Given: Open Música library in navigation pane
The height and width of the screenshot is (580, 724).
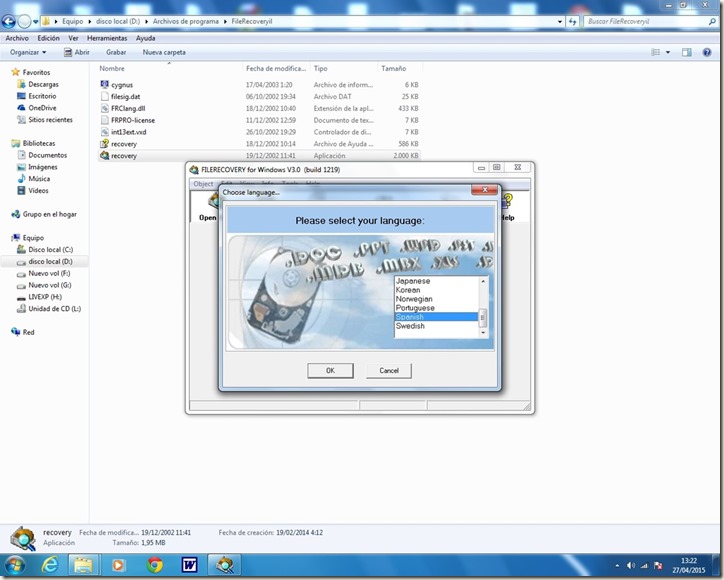Looking at the screenshot, I should (x=39, y=179).
